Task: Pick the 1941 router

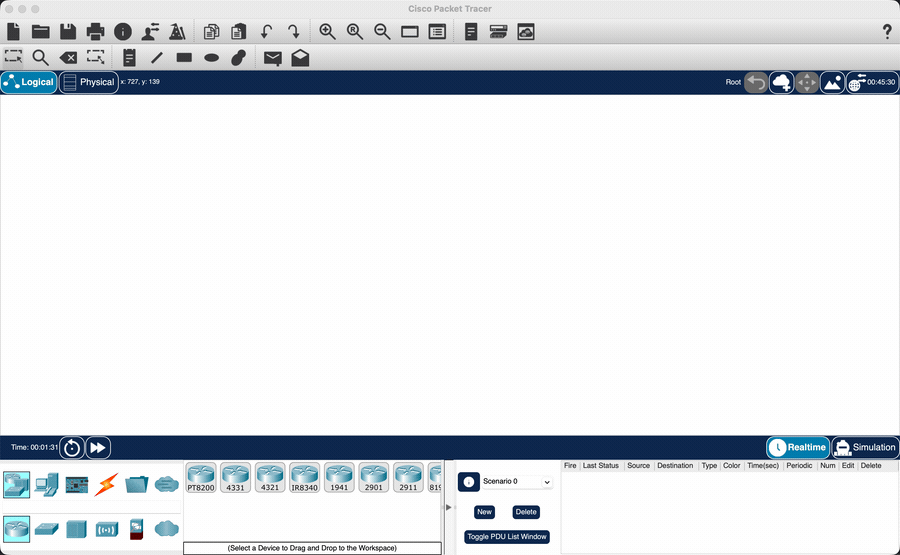Action: click(339, 478)
